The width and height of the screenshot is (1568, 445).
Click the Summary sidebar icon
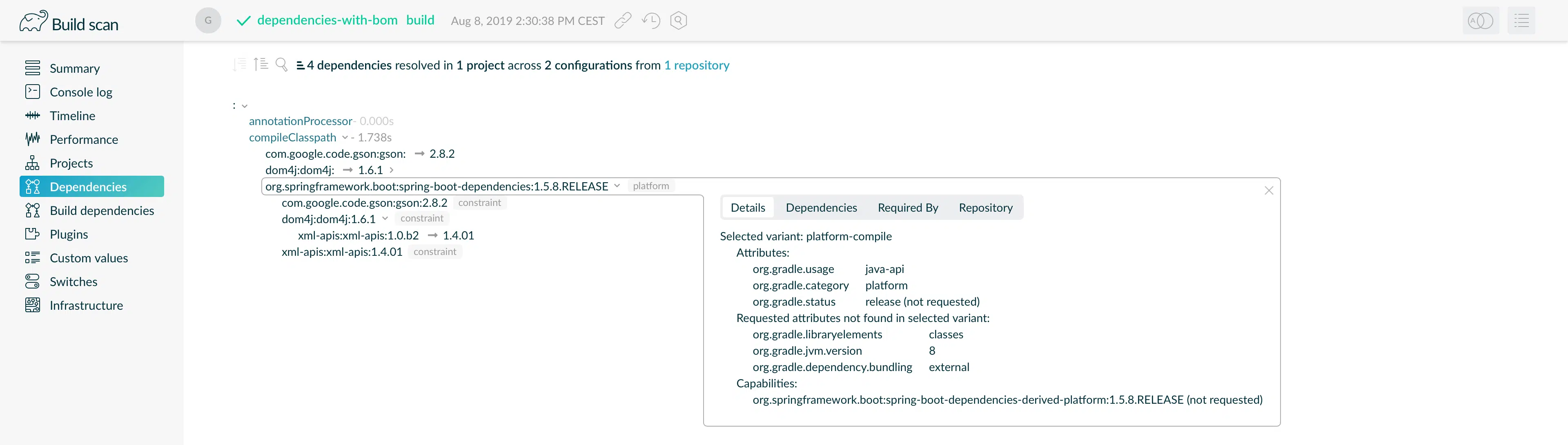coord(32,67)
